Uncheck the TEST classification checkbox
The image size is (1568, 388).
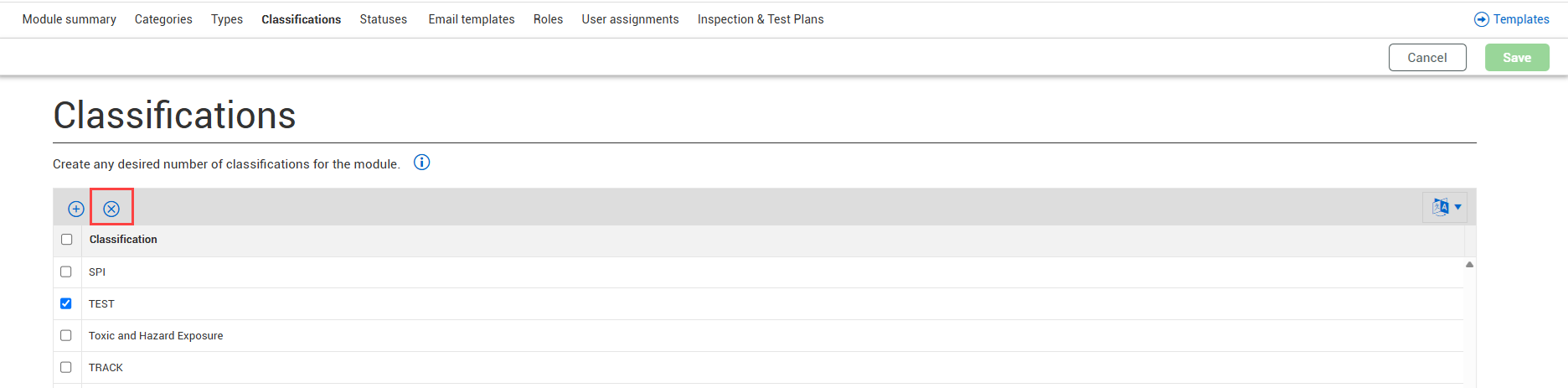click(x=66, y=303)
